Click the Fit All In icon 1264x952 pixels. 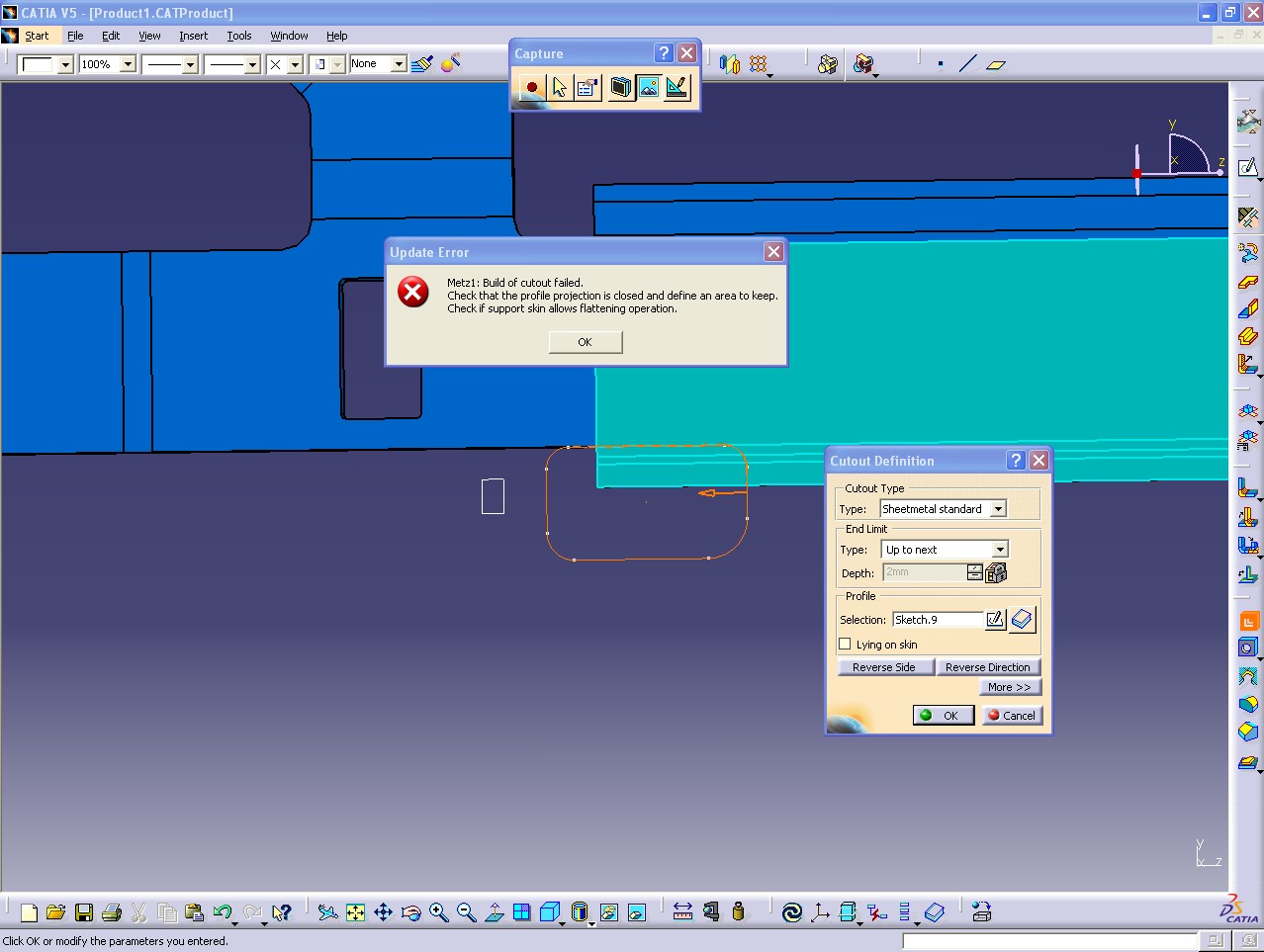[355, 912]
